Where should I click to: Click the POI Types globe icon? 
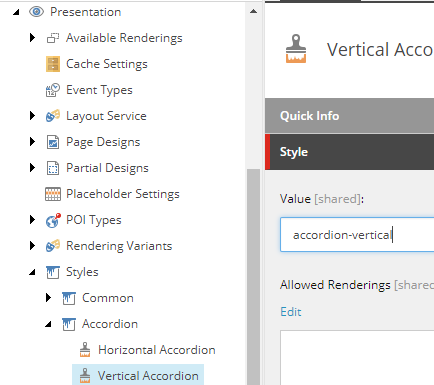(53, 220)
